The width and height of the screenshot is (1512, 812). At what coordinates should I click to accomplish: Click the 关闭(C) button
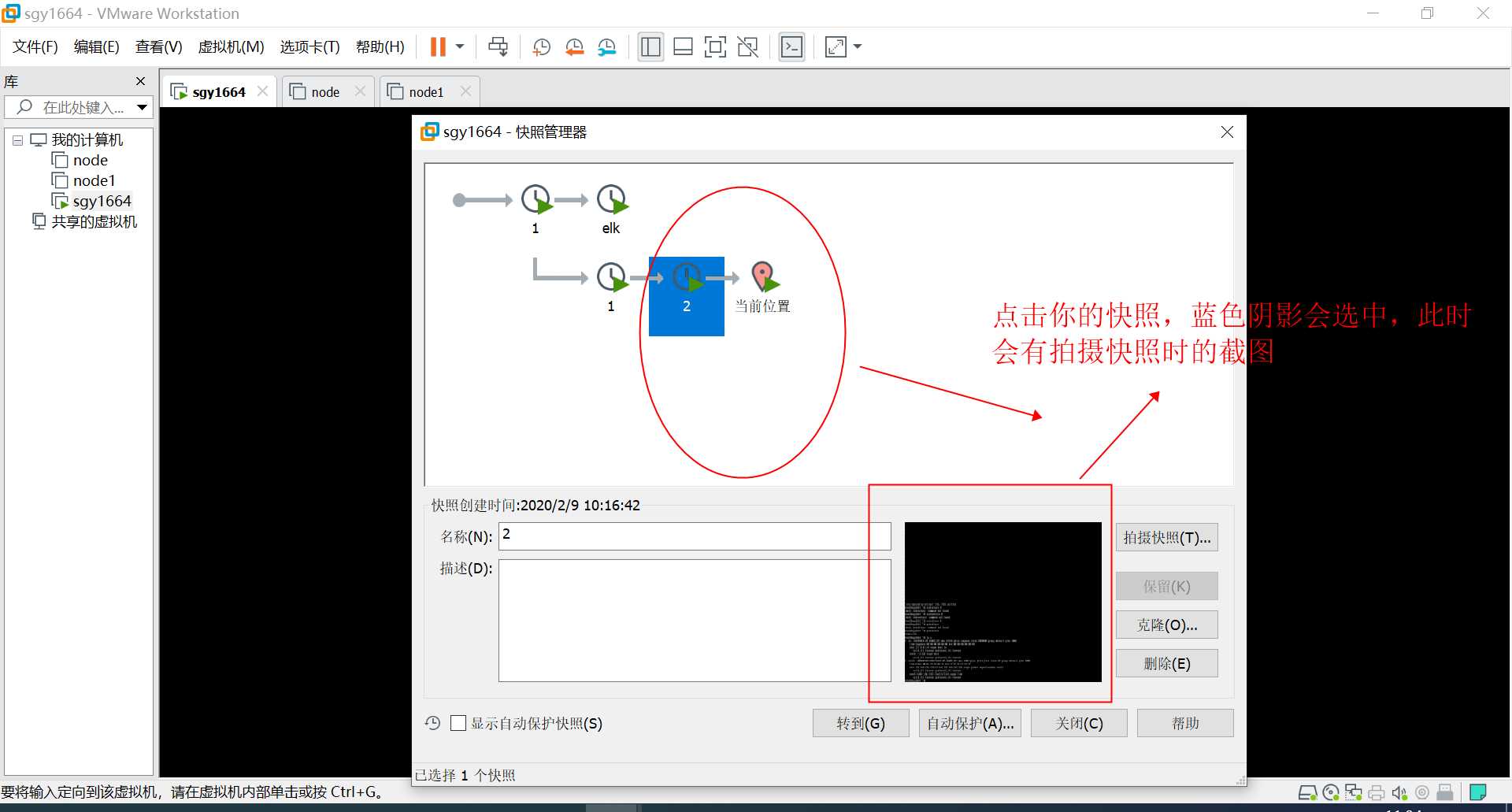click(x=1079, y=723)
